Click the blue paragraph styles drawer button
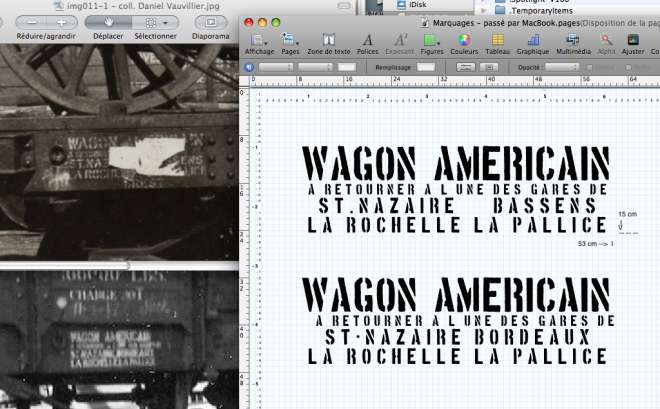660x409 pixels. click(x=249, y=67)
